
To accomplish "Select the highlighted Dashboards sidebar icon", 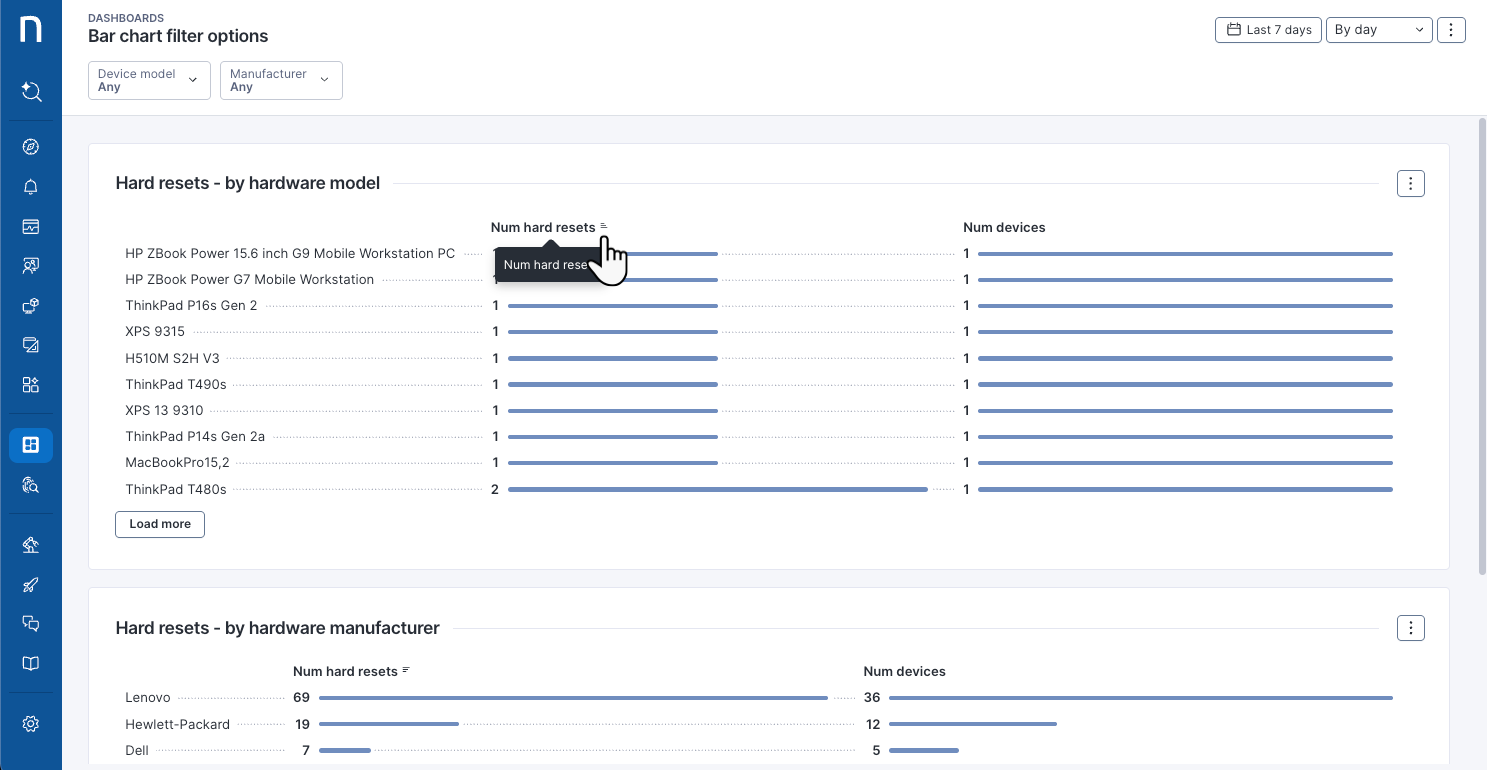I will point(30,445).
